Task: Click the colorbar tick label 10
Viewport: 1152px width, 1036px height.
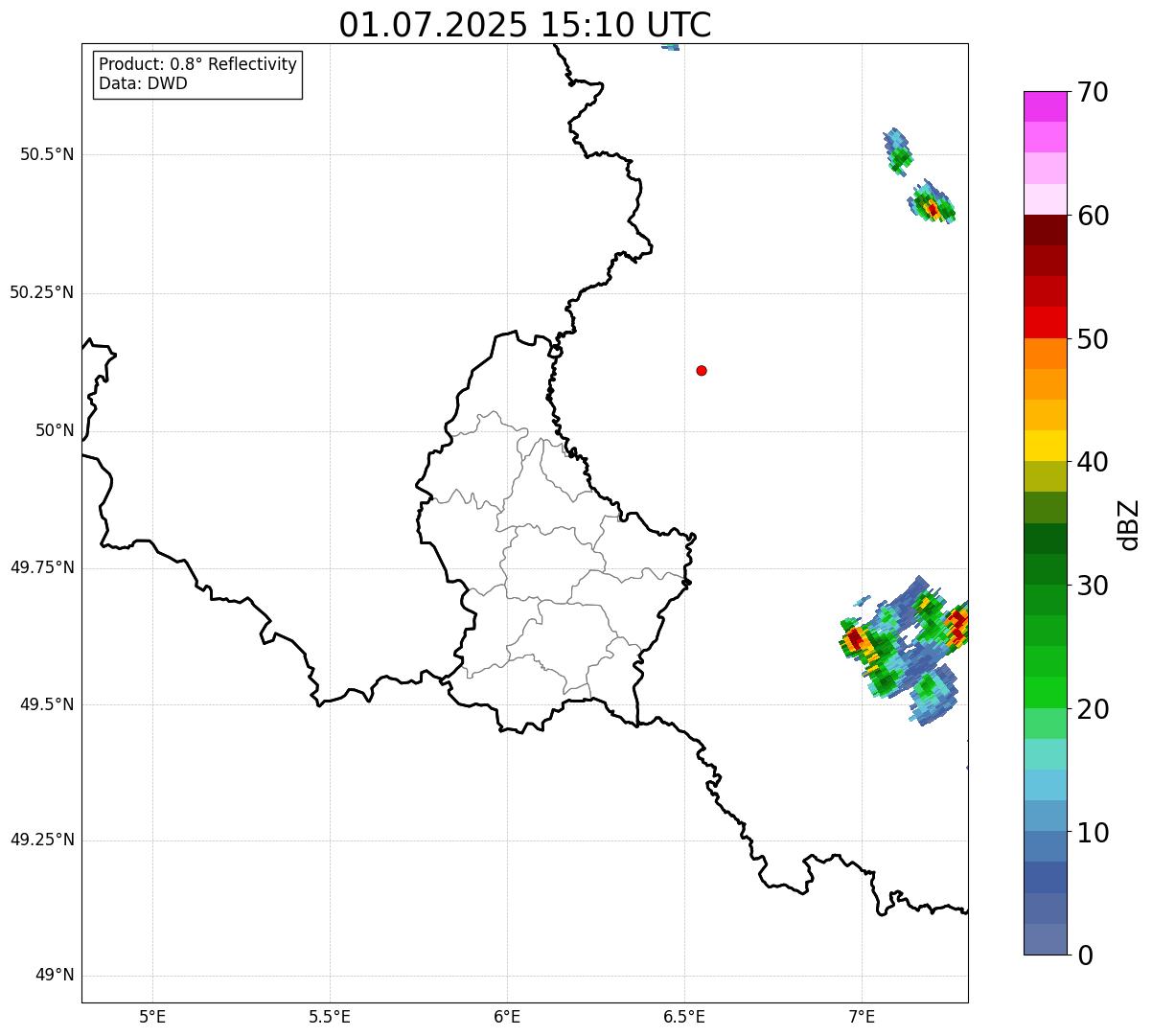Action: [1093, 832]
